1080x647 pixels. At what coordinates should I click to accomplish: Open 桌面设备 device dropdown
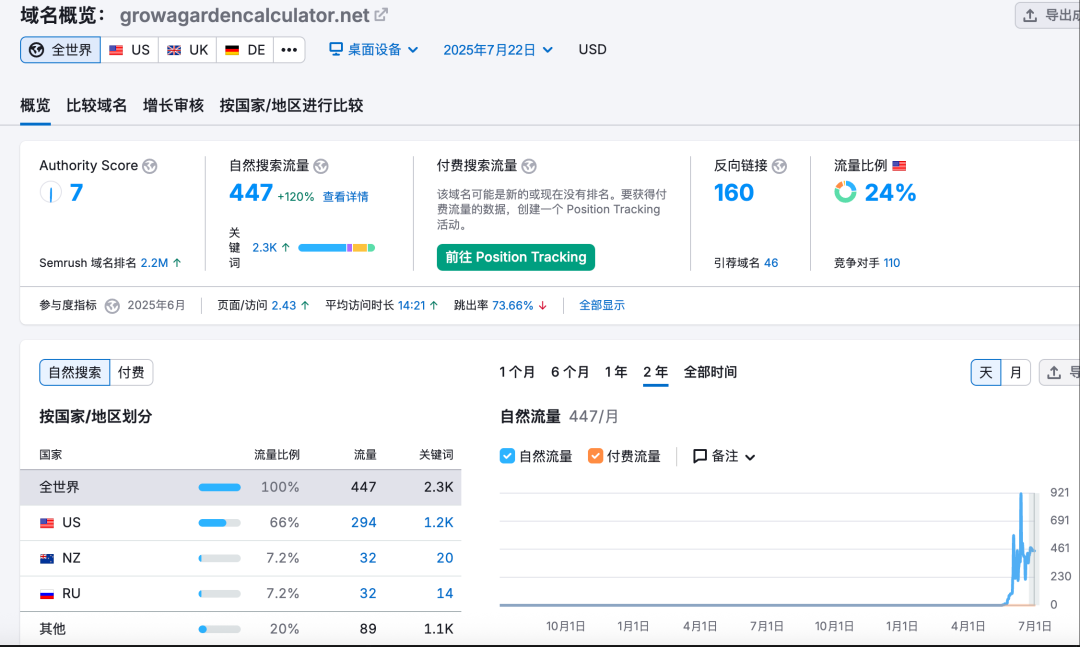(x=374, y=50)
